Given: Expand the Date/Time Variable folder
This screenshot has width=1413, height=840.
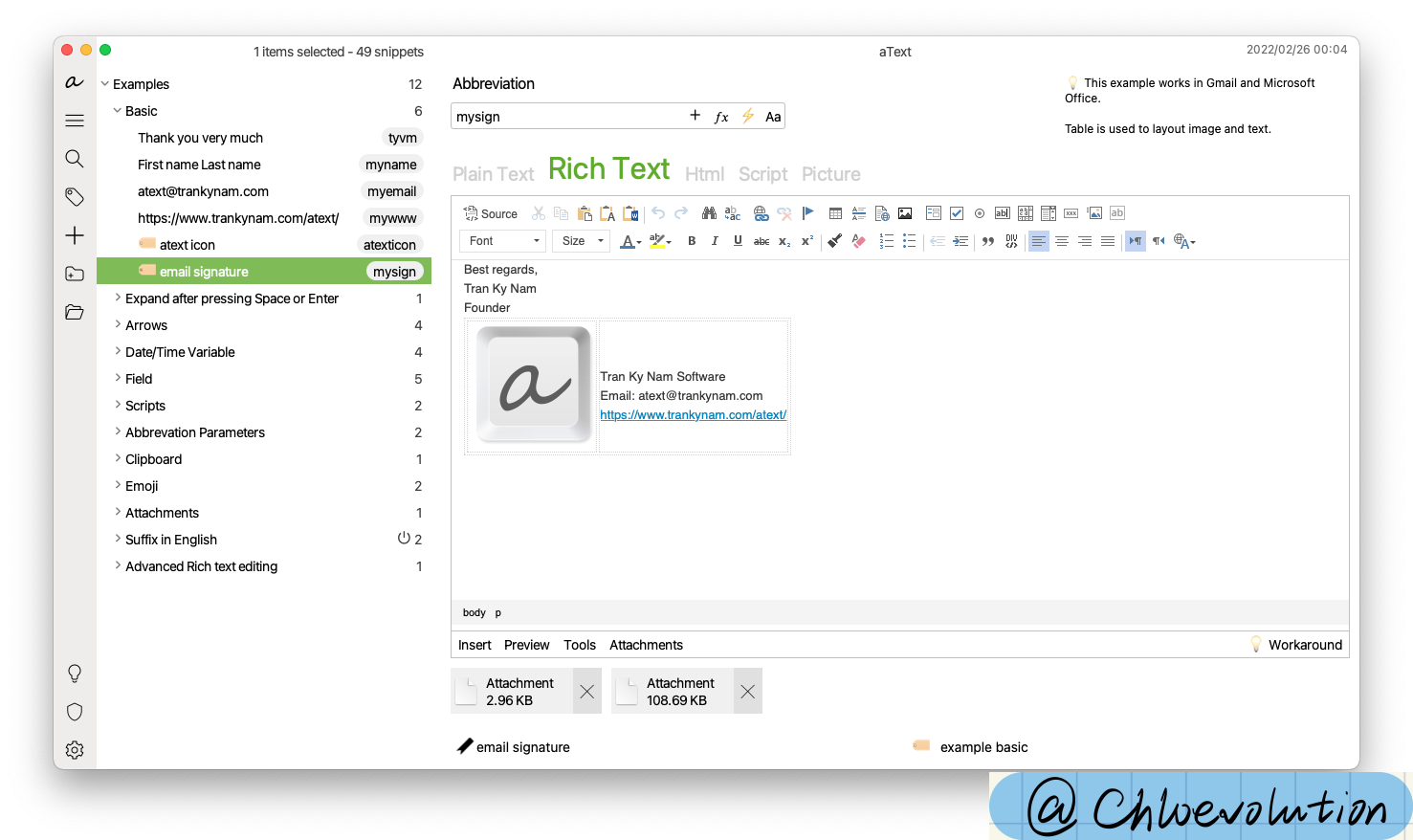Looking at the screenshot, I should pyautogui.click(x=118, y=352).
